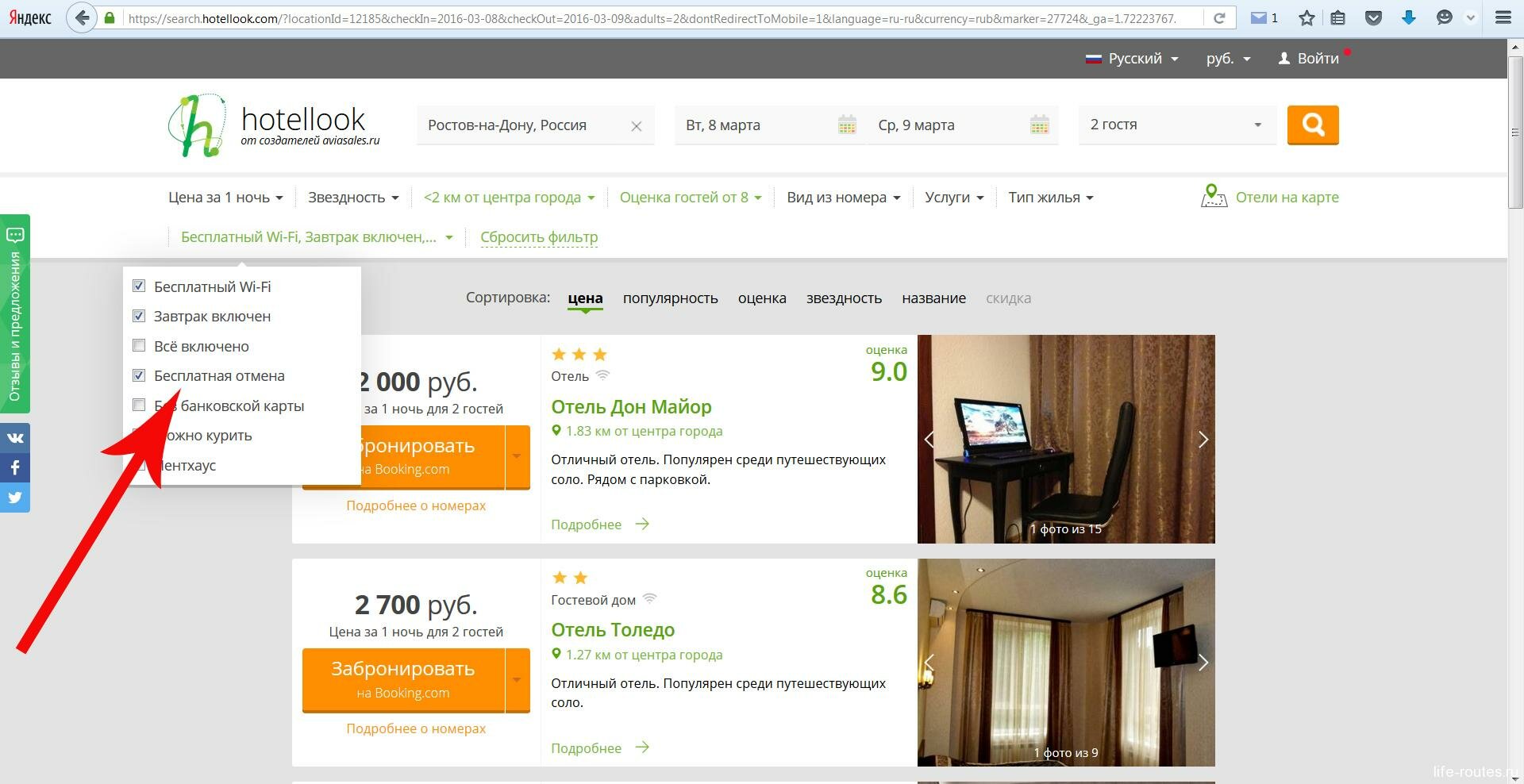Enable the Всё включено checkbox

point(139,345)
